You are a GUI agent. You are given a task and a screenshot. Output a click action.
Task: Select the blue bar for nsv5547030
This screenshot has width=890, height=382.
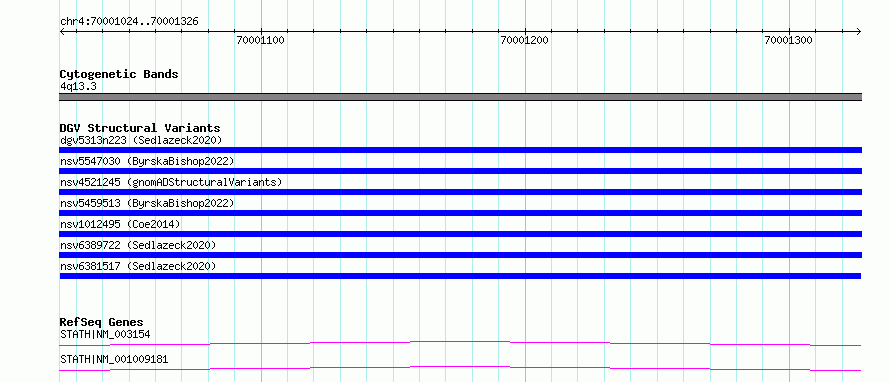(460, 171)
